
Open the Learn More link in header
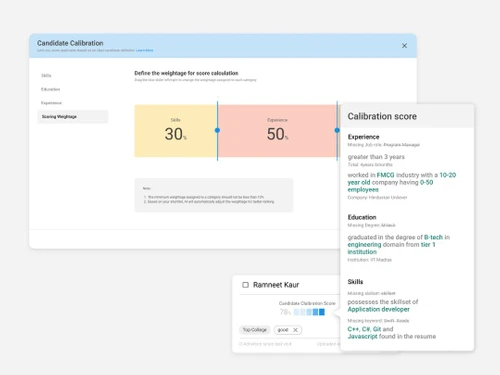[x=145, y=50]
